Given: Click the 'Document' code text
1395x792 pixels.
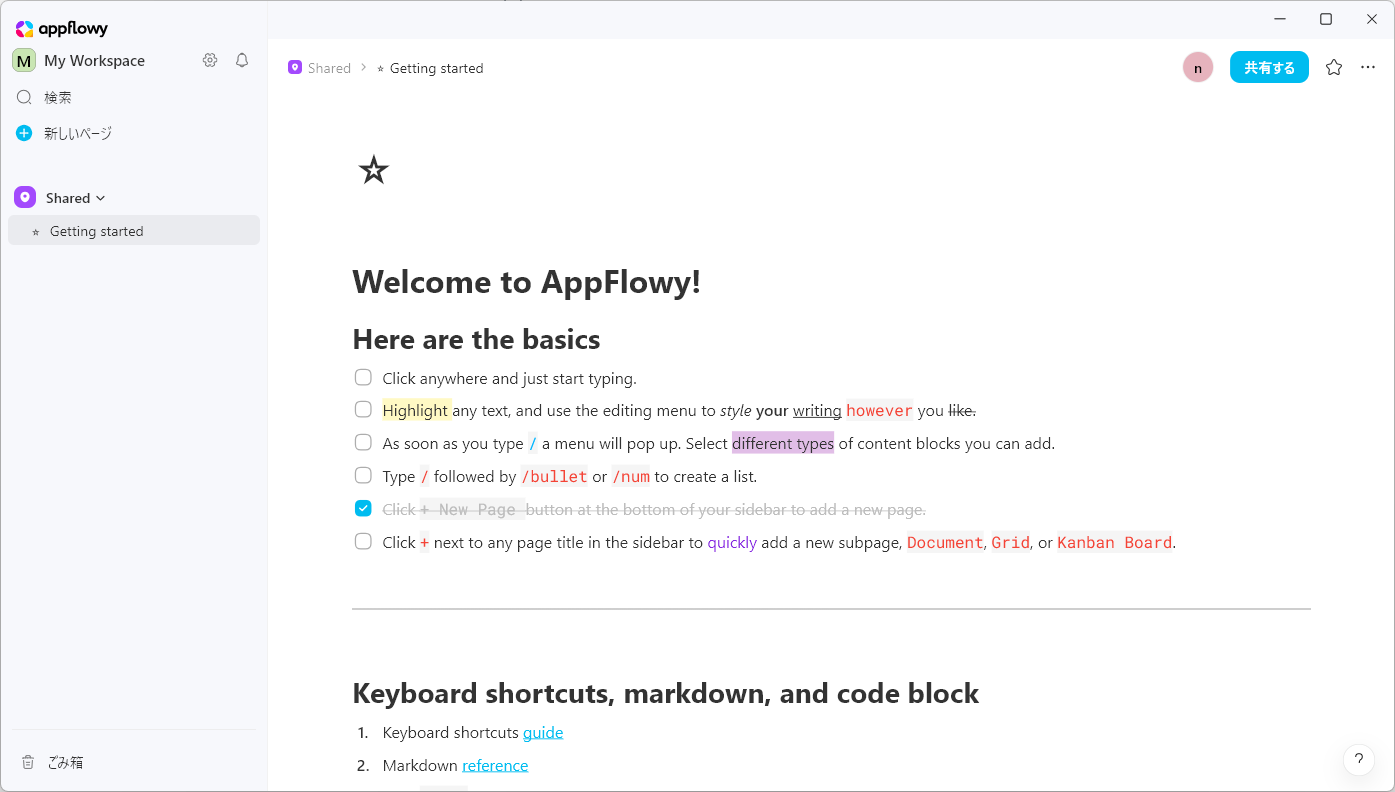Looking at the screenshot, I should click(945, 542).
